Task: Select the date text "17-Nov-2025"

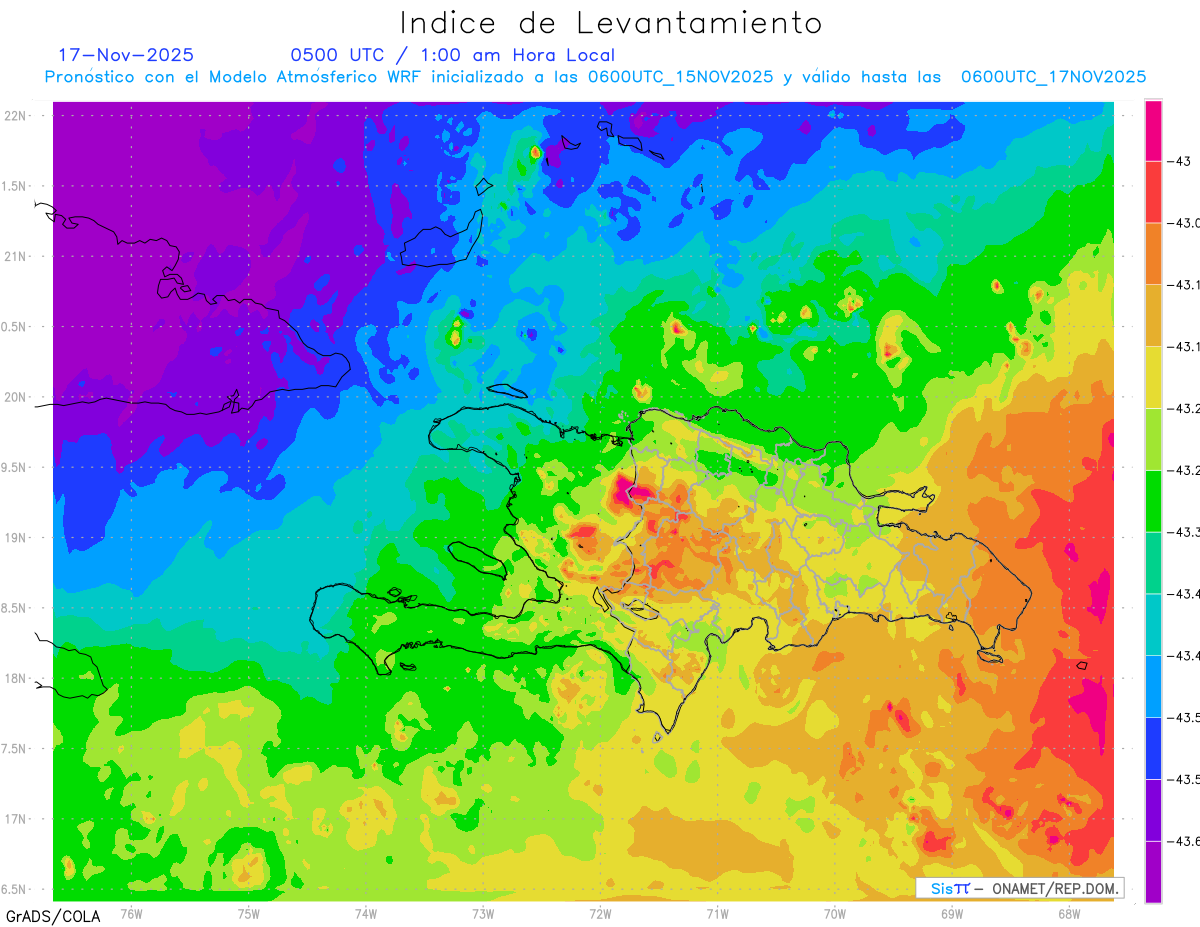Action: pos(126,55)
